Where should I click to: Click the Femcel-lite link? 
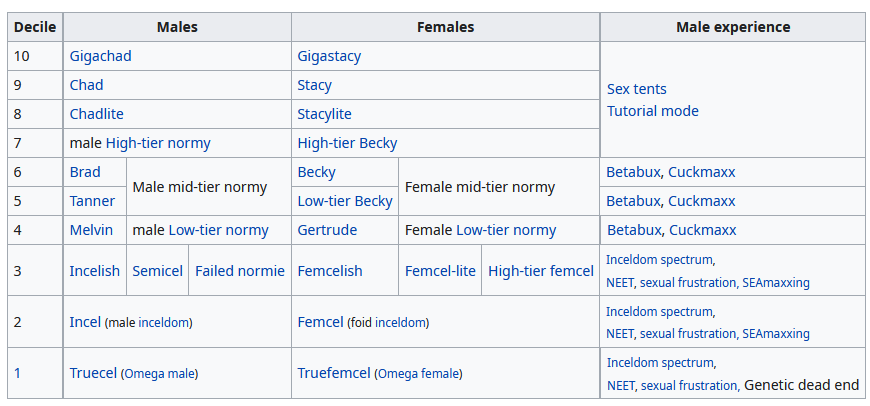[x=440, y=271]
